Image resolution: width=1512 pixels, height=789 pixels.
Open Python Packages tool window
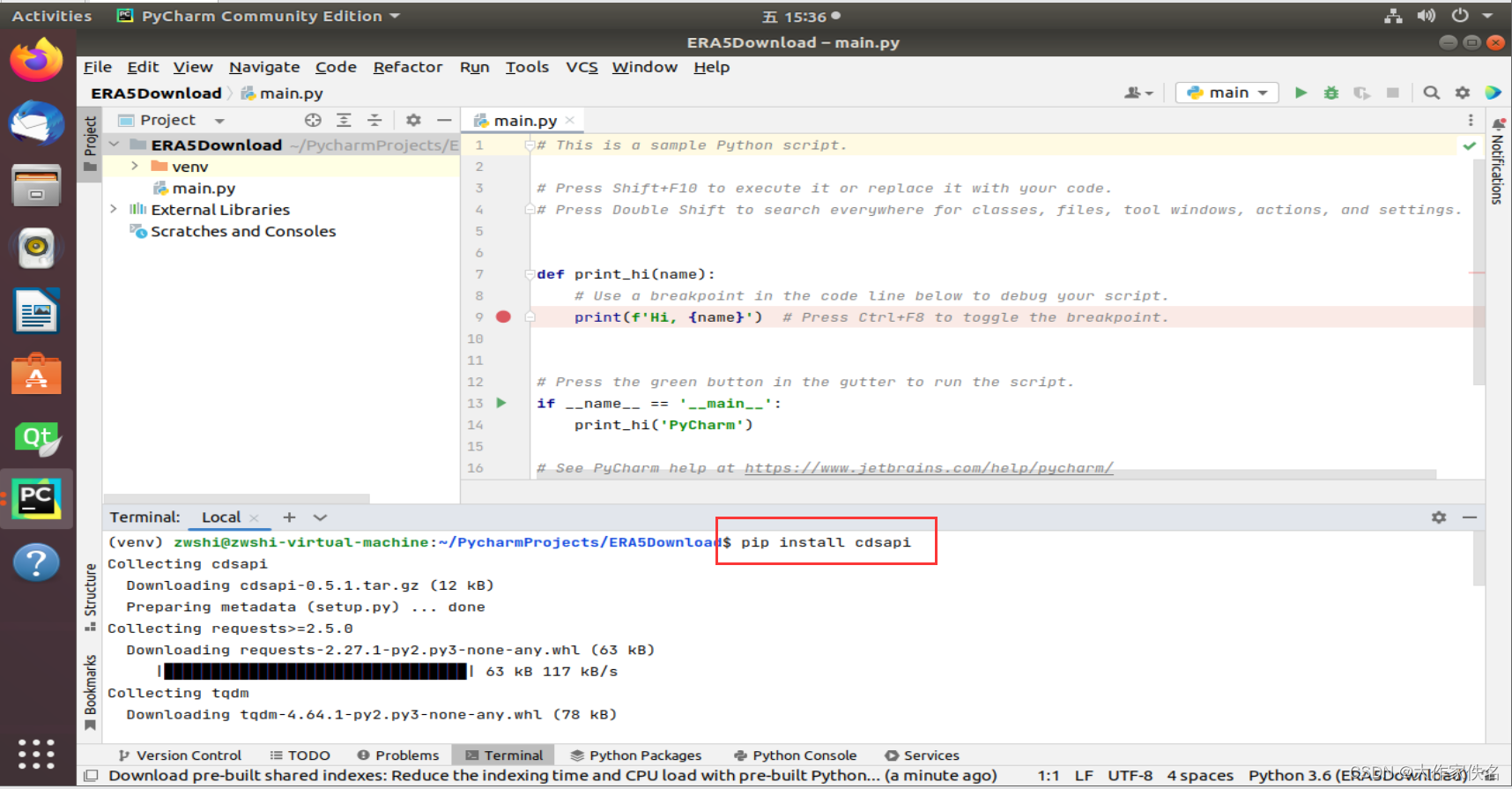click(636, 756)
